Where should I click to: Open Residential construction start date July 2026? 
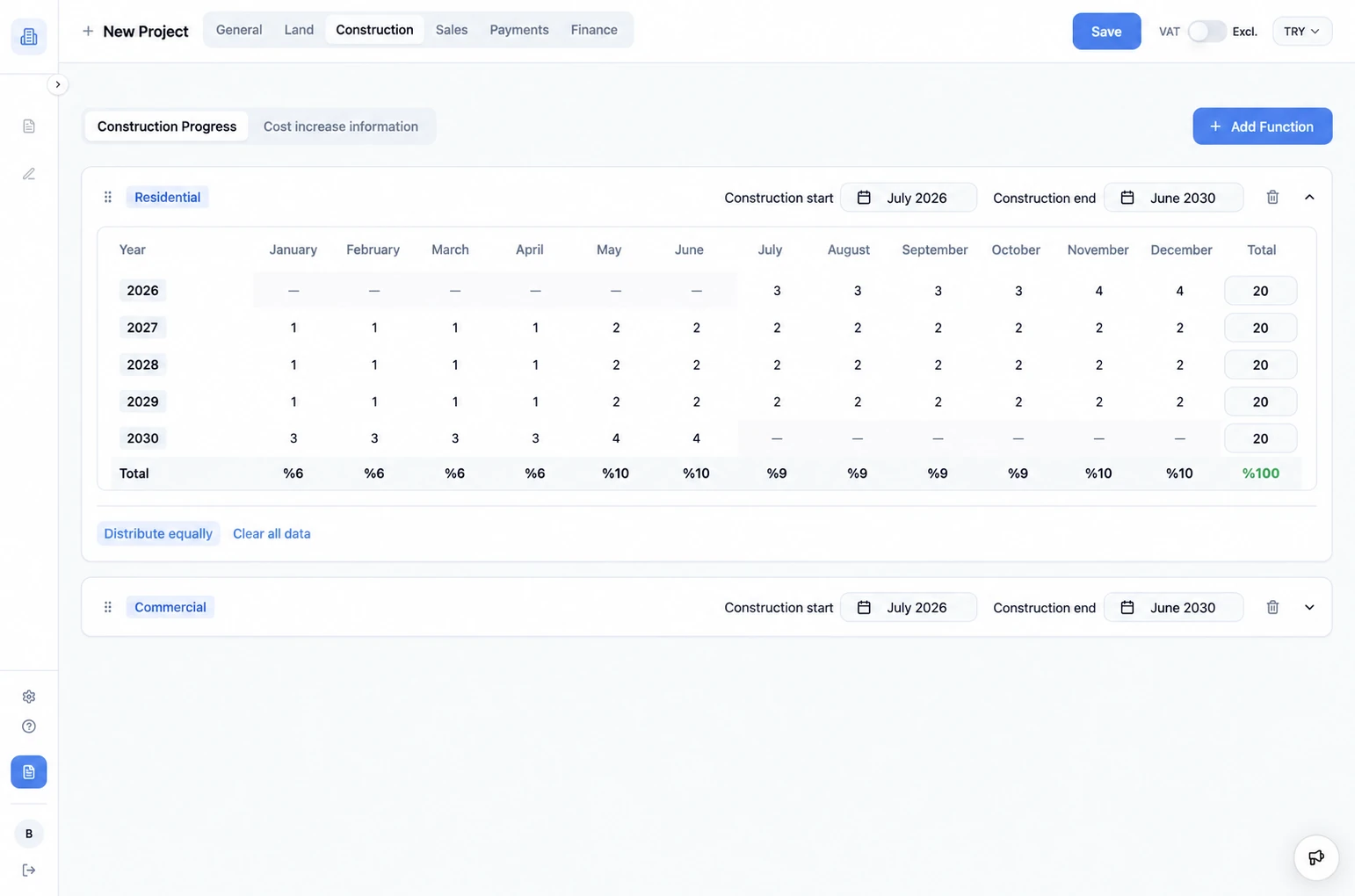[909, 198]
